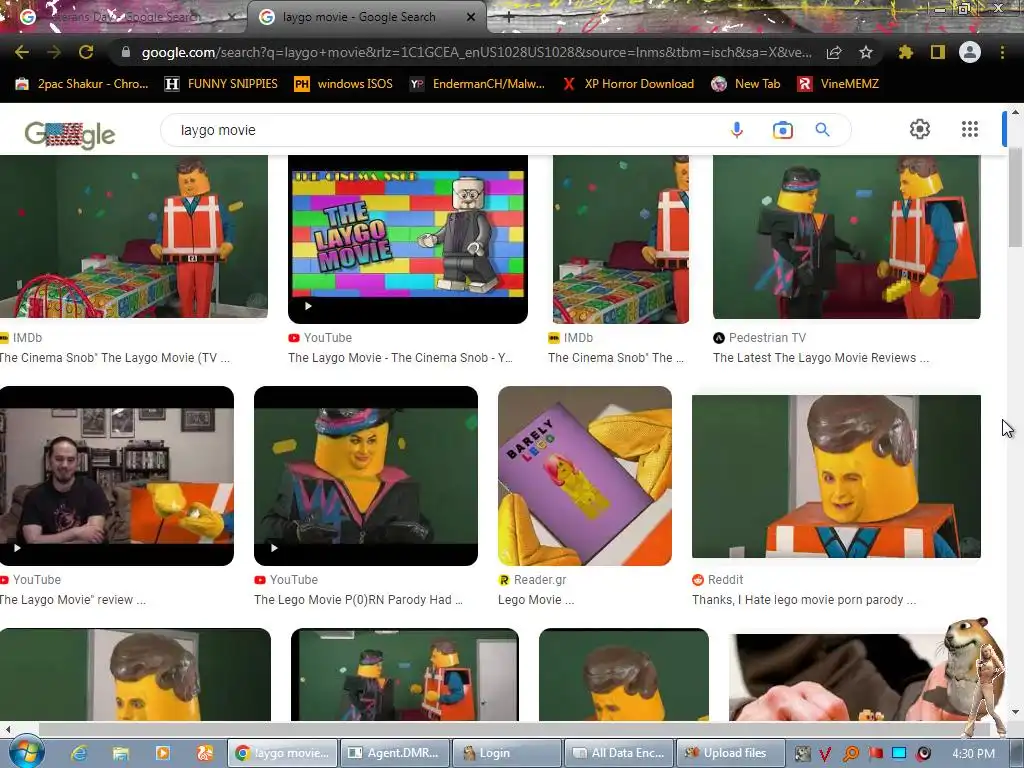Open the Reddit winking face thumbnail

[x=836, y=476]
